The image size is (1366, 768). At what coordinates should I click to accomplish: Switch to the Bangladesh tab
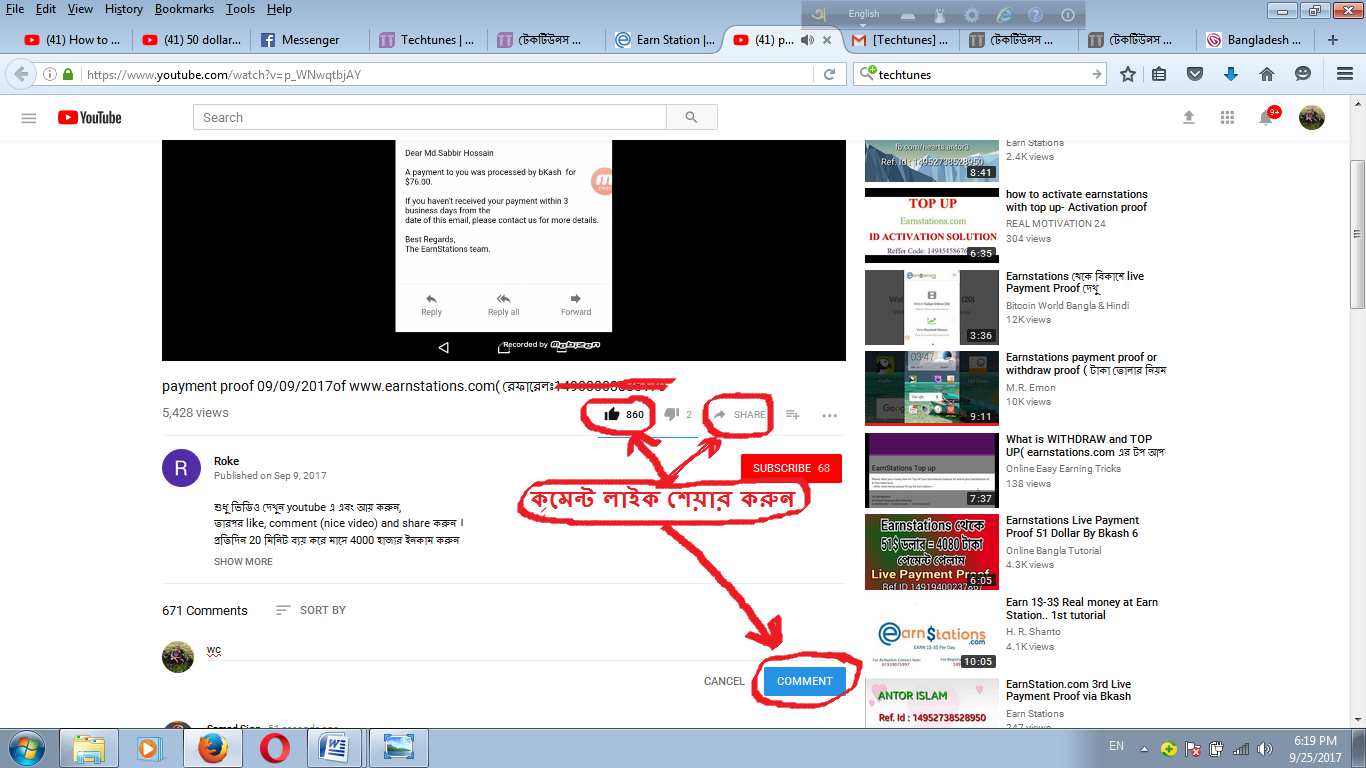pos(1255,40)
